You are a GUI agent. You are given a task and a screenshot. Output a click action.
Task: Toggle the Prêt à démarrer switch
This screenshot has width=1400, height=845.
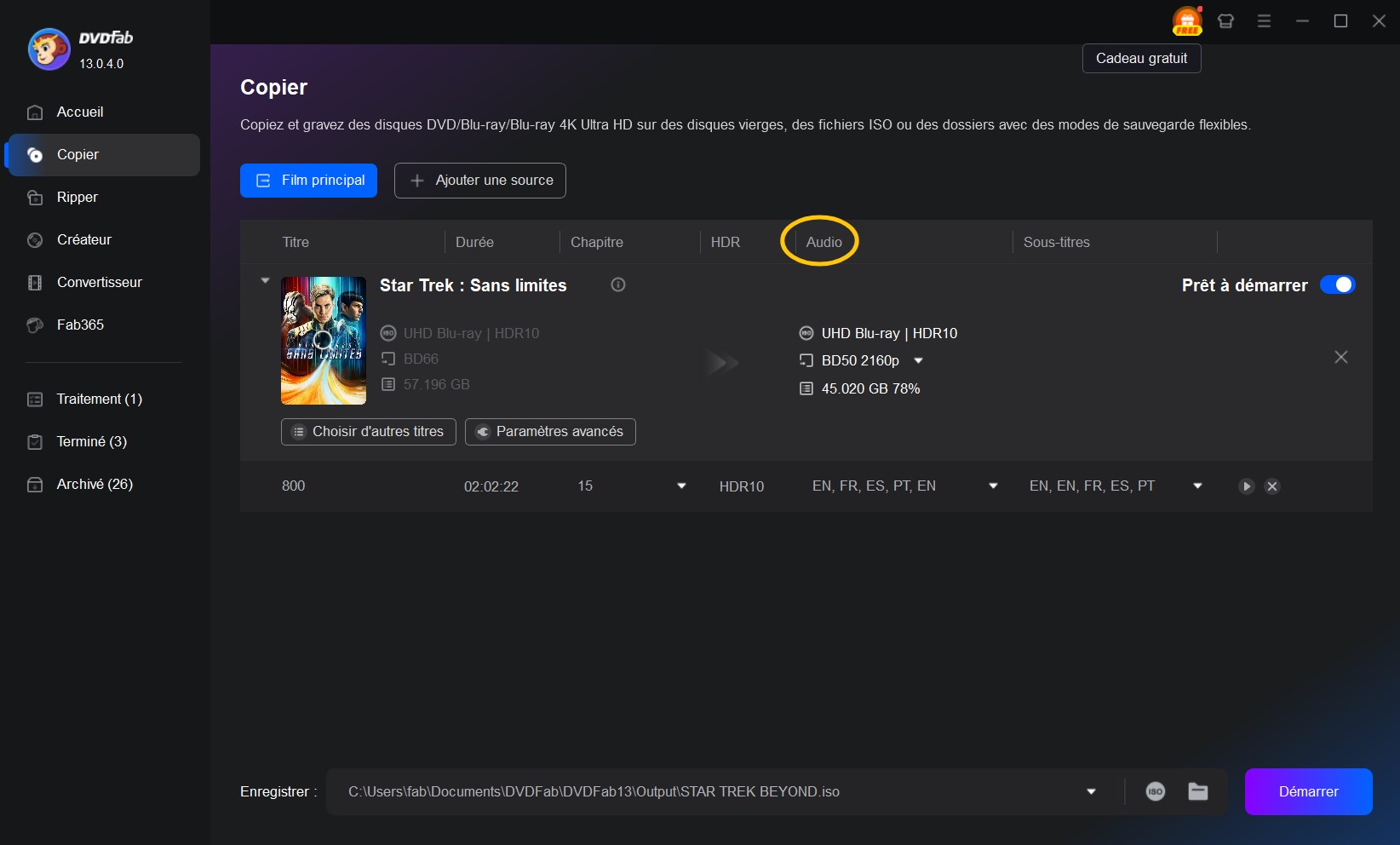point(1338,285)
